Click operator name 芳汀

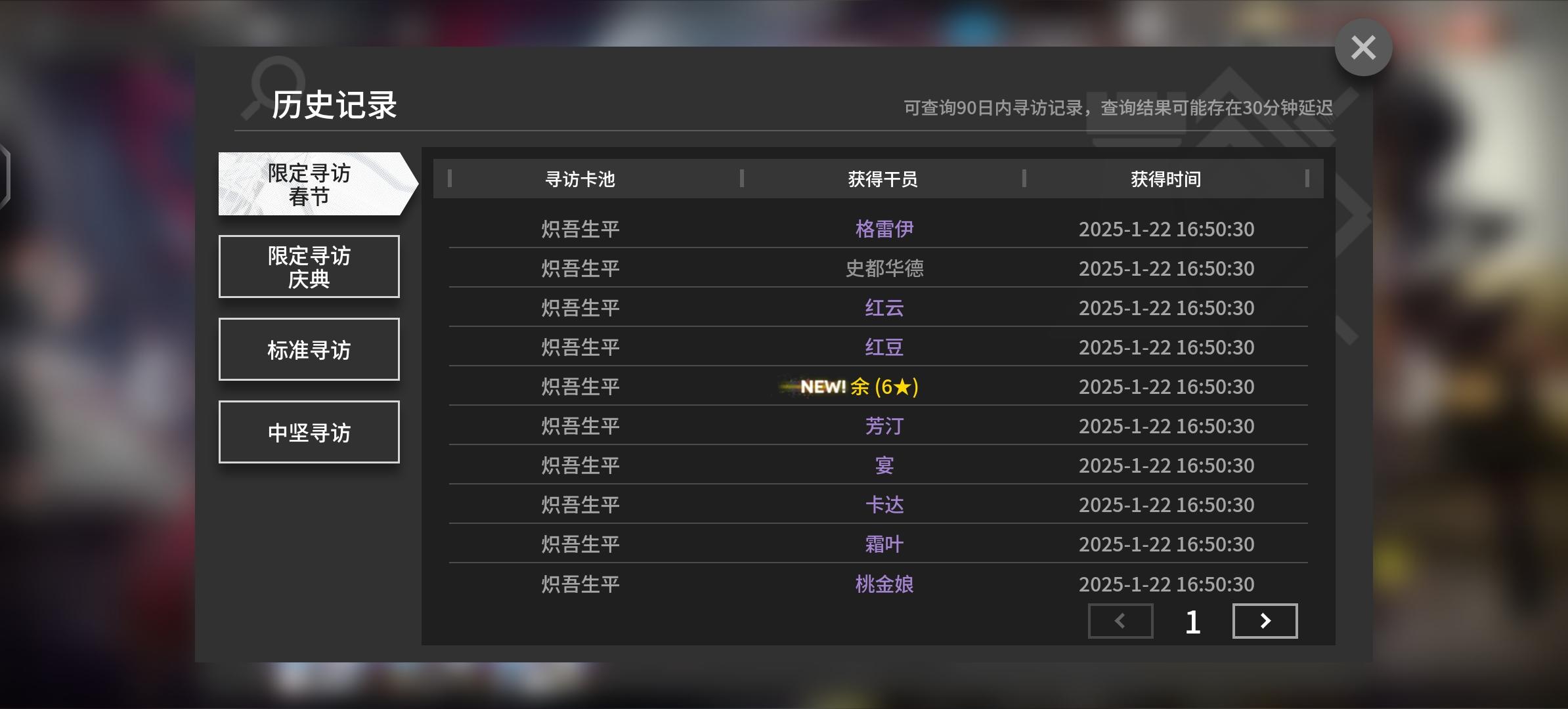[x=884, y=426]
